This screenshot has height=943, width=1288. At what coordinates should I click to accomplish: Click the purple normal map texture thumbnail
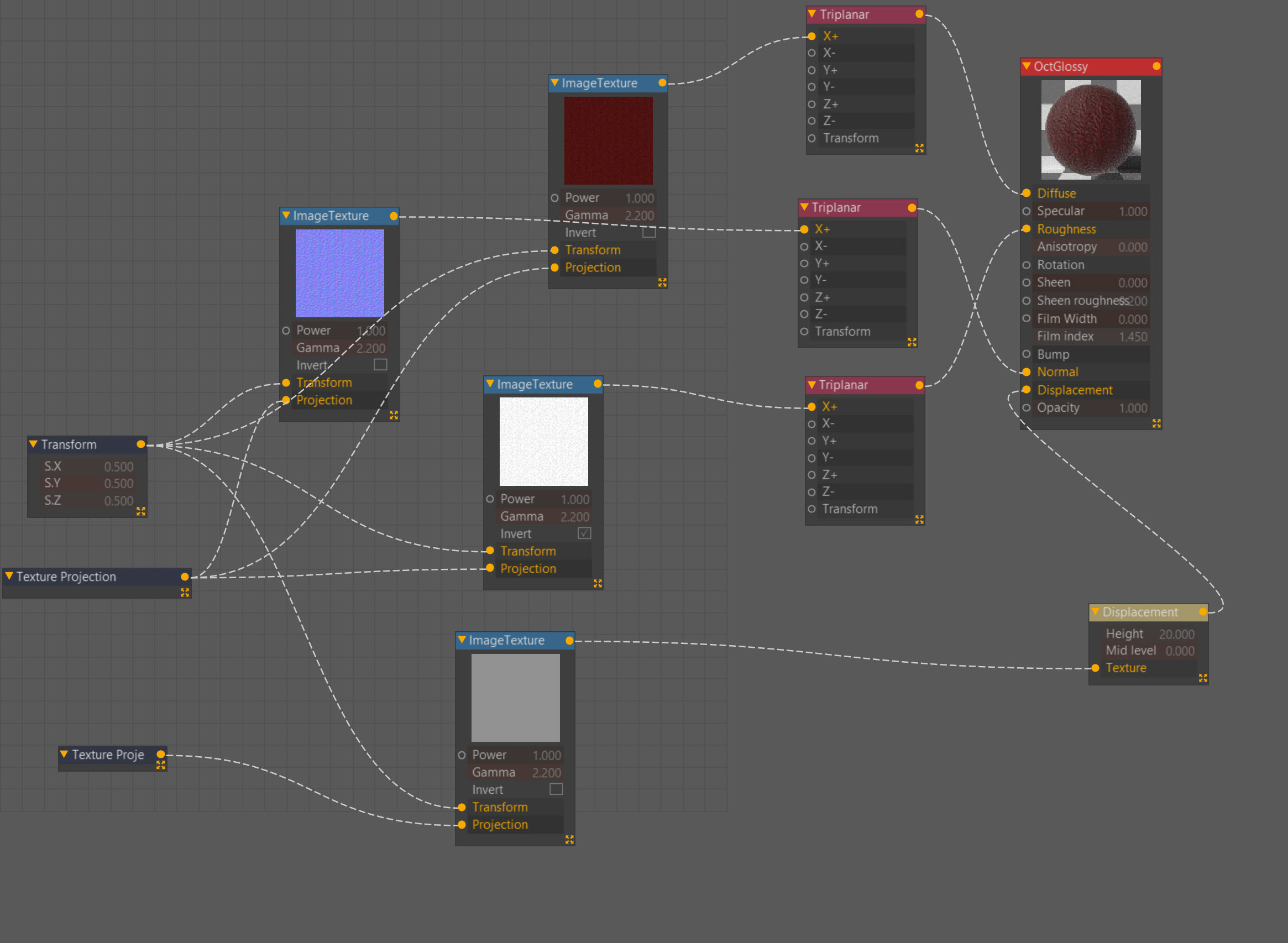point(340,274)
